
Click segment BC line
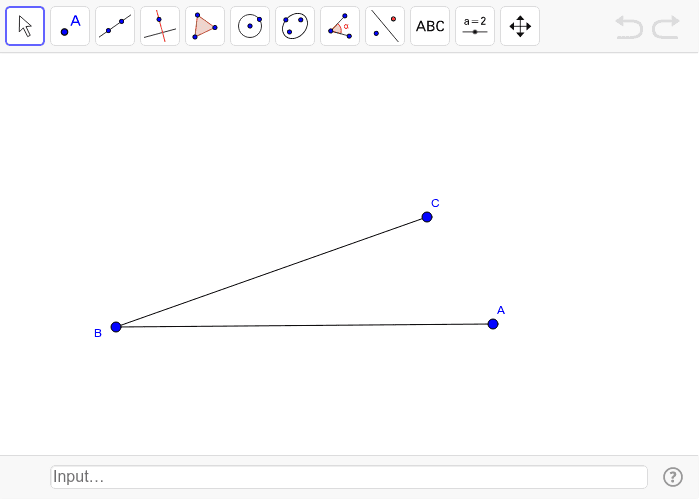[271, 272]
